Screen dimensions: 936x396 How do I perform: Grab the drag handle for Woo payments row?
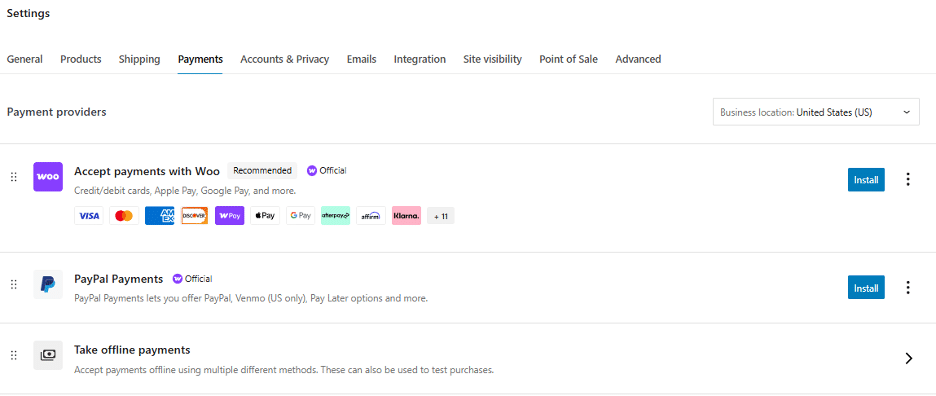tap(14, 177)
